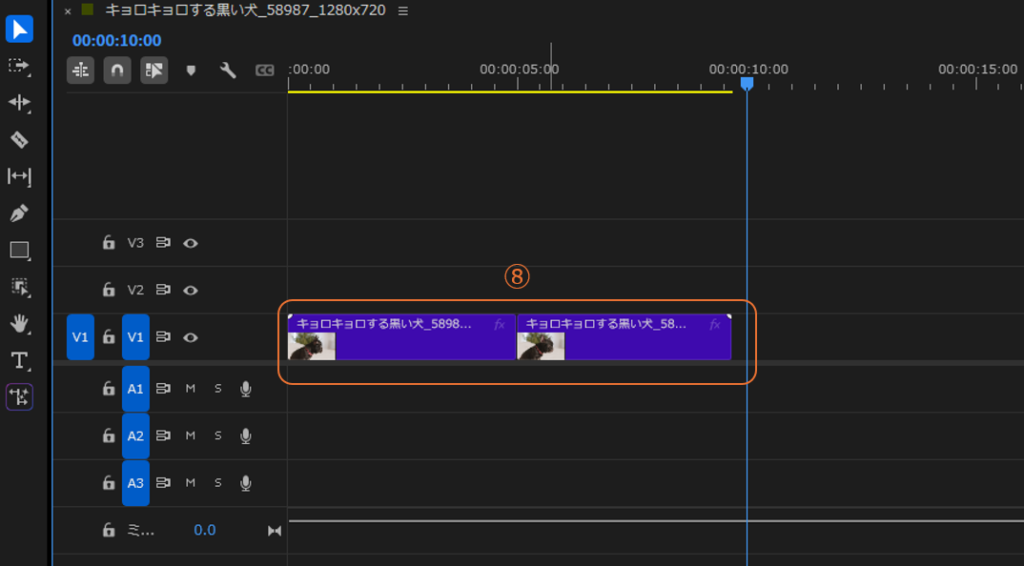Close the sequence tab
1024x566 pixels.
(x=68, y=11)
